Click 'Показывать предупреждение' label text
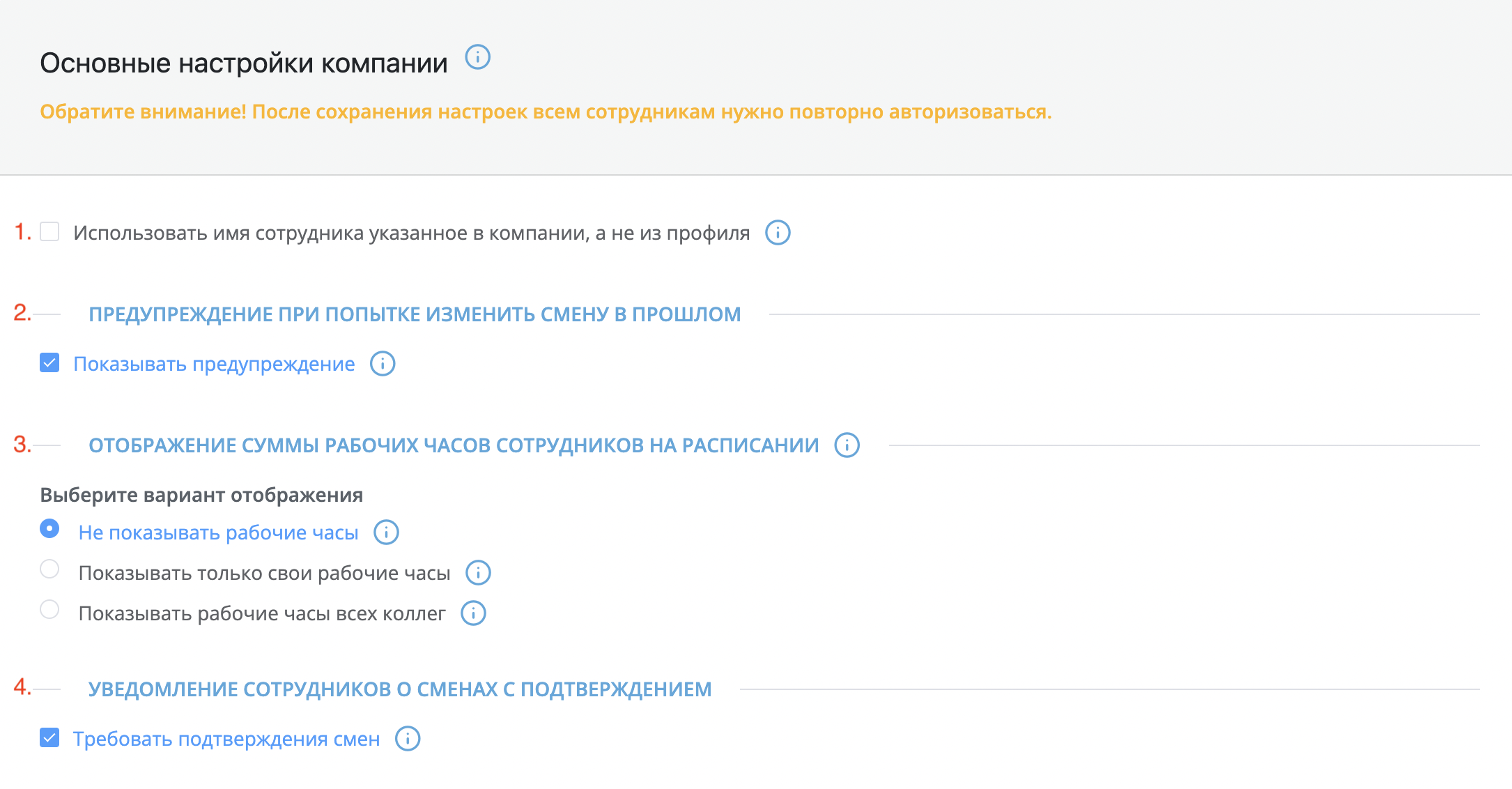 pos(214,364)
